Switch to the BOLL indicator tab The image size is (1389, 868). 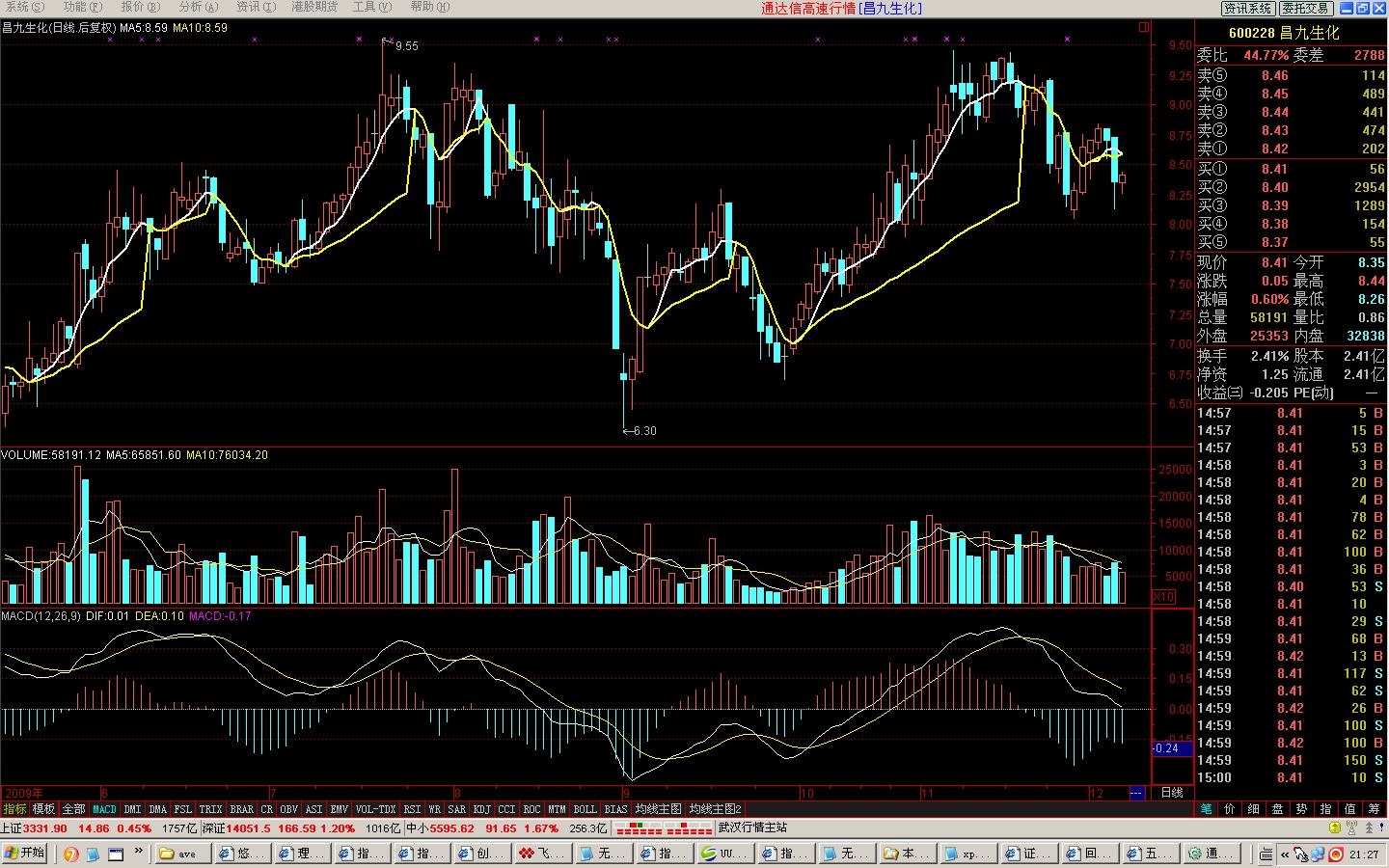pos(585,809)
